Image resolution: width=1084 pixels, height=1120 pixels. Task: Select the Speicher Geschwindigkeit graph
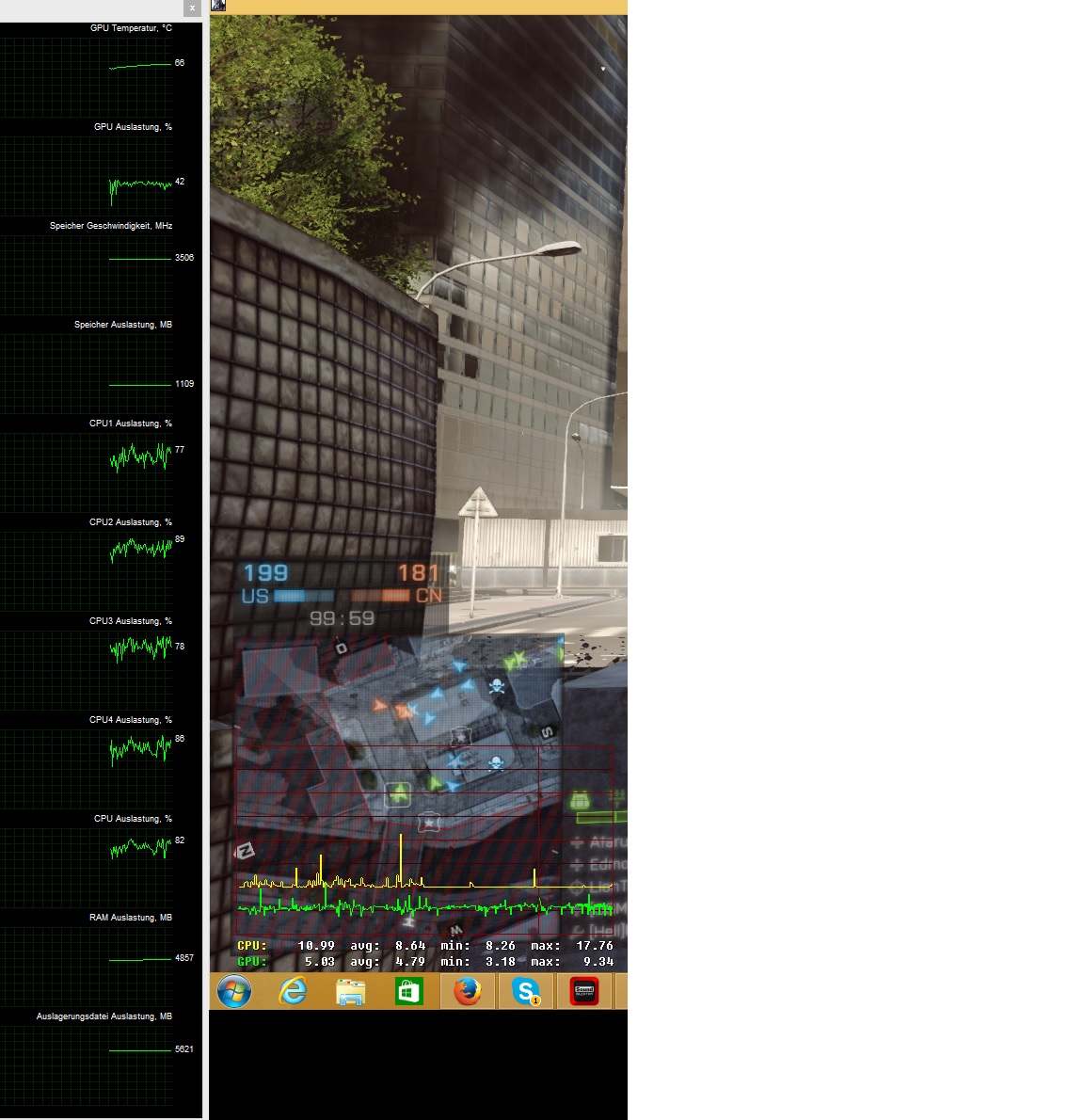tap(87, 275)
